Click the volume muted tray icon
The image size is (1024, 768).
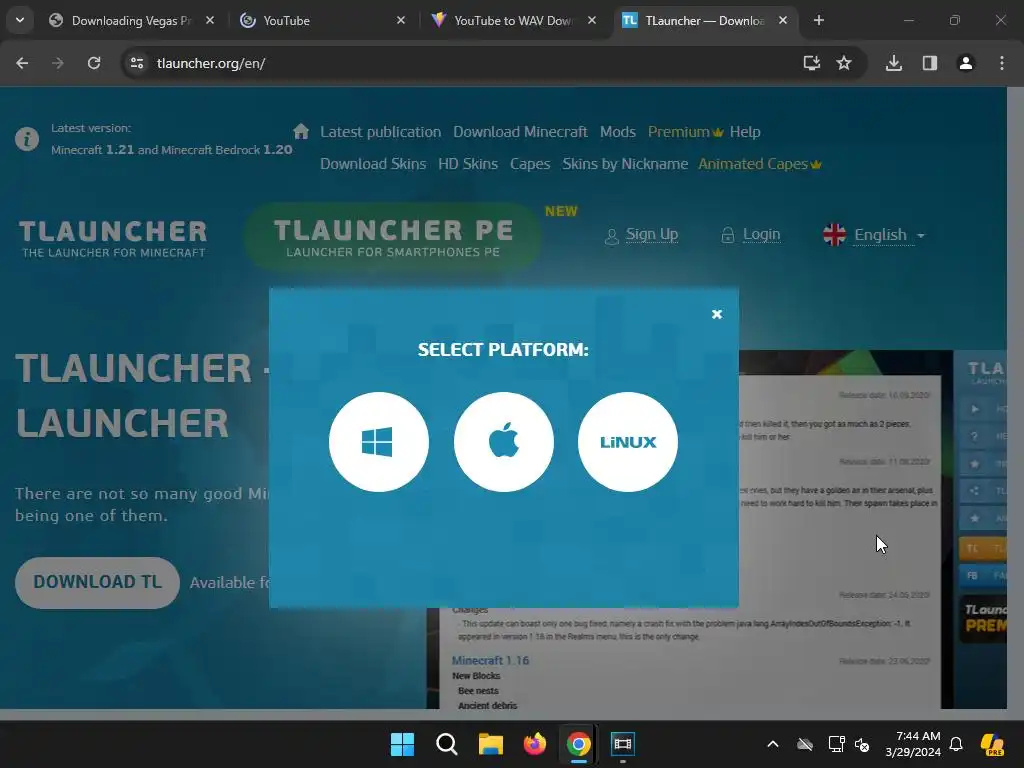pos(862,744)
